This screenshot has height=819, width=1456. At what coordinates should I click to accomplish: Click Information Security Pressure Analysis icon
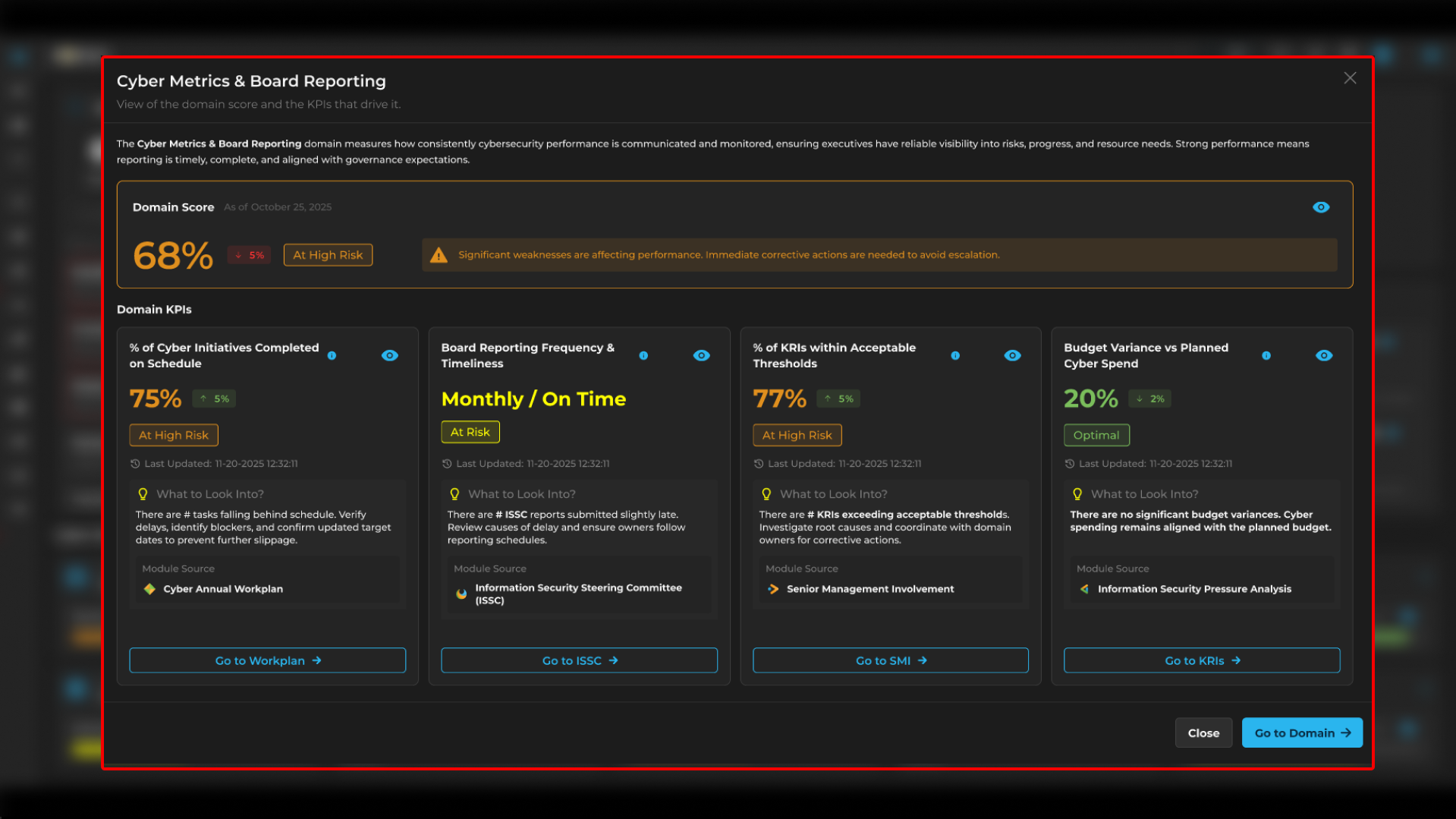tap(1084, 589)
